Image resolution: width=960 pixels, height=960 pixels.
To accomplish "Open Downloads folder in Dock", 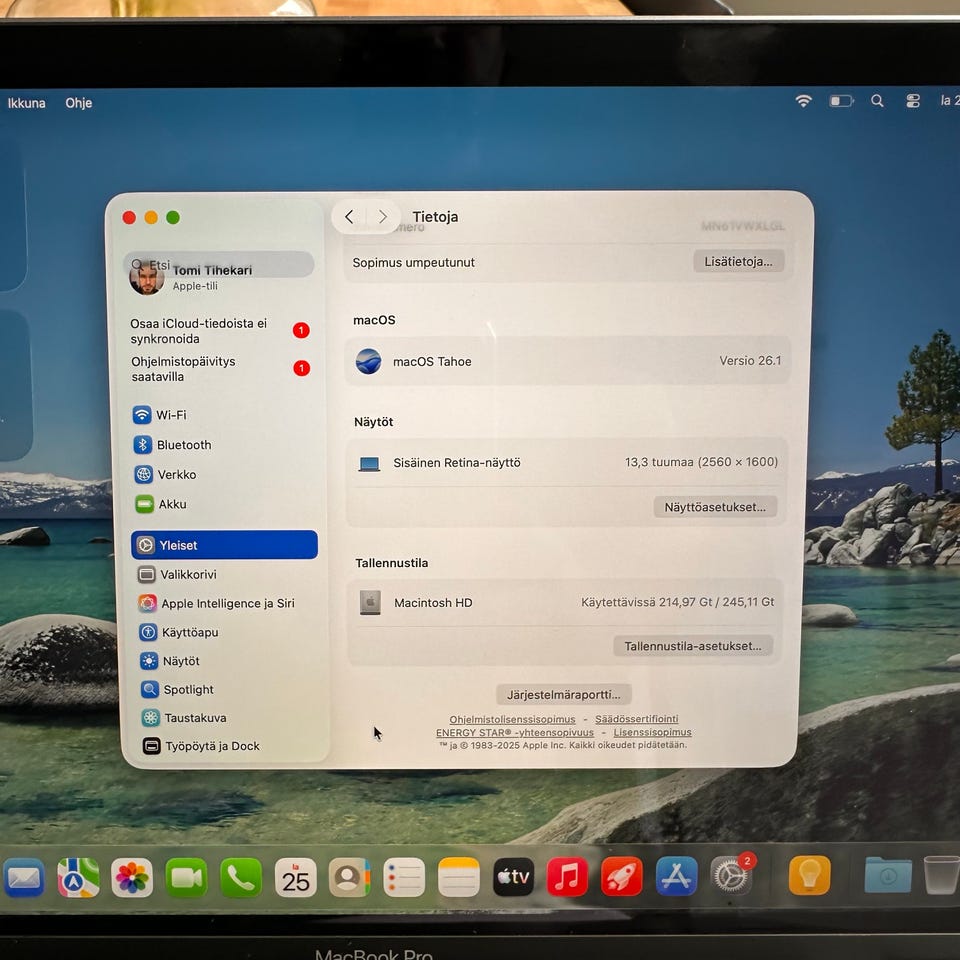I will [x=888, y=875].
